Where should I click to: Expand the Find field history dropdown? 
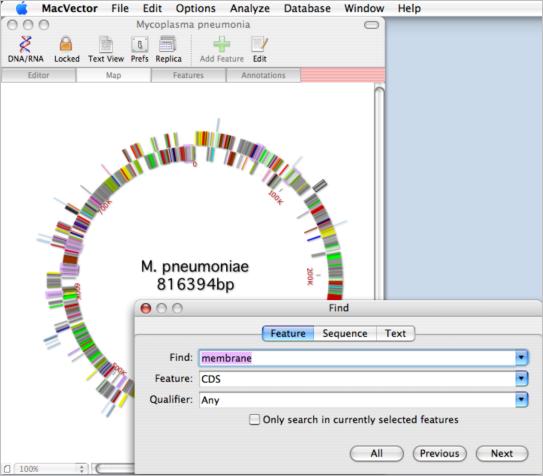[x=521, y=358]
